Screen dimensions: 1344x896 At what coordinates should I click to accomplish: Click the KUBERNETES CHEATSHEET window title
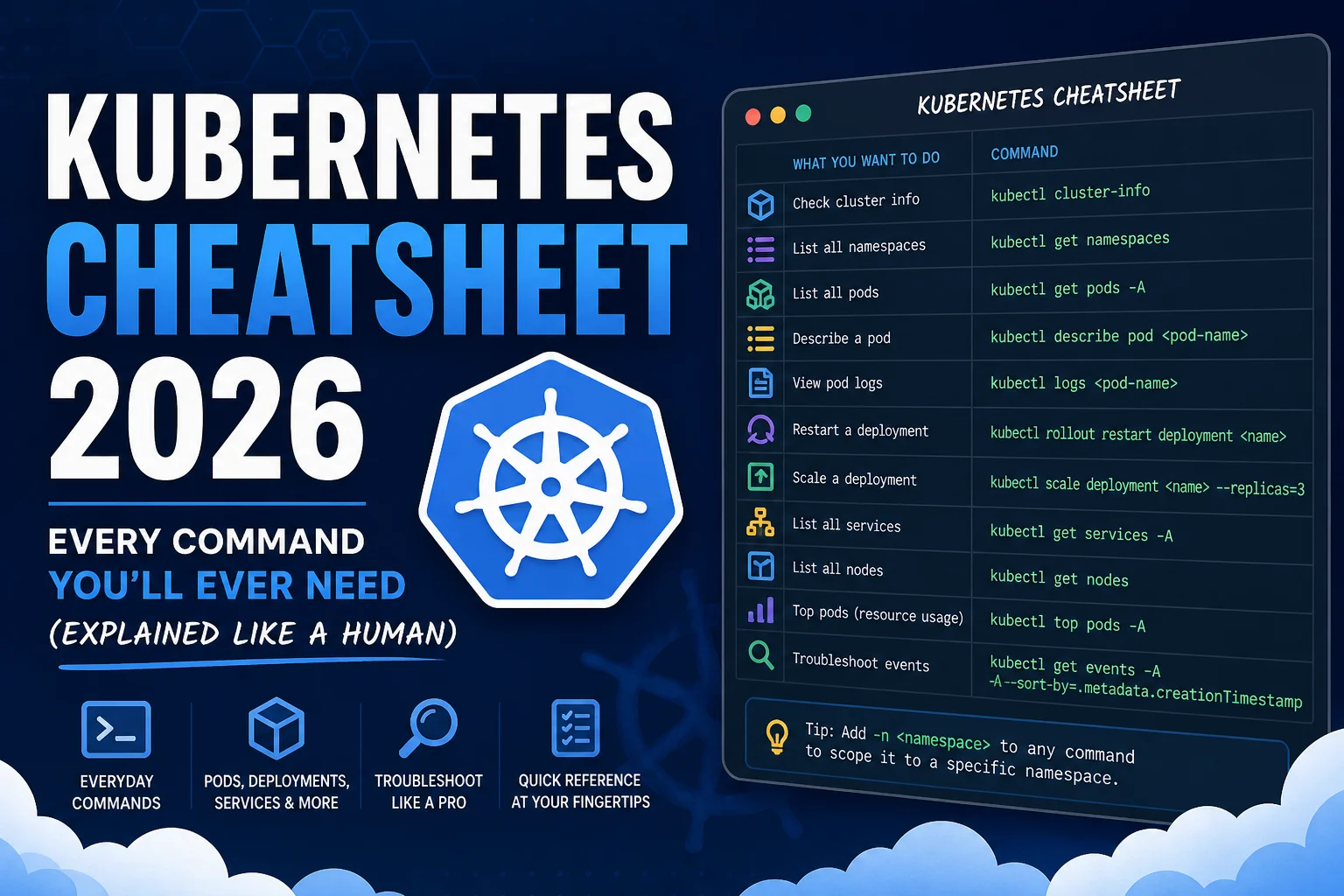click(x=1048, y=96)
